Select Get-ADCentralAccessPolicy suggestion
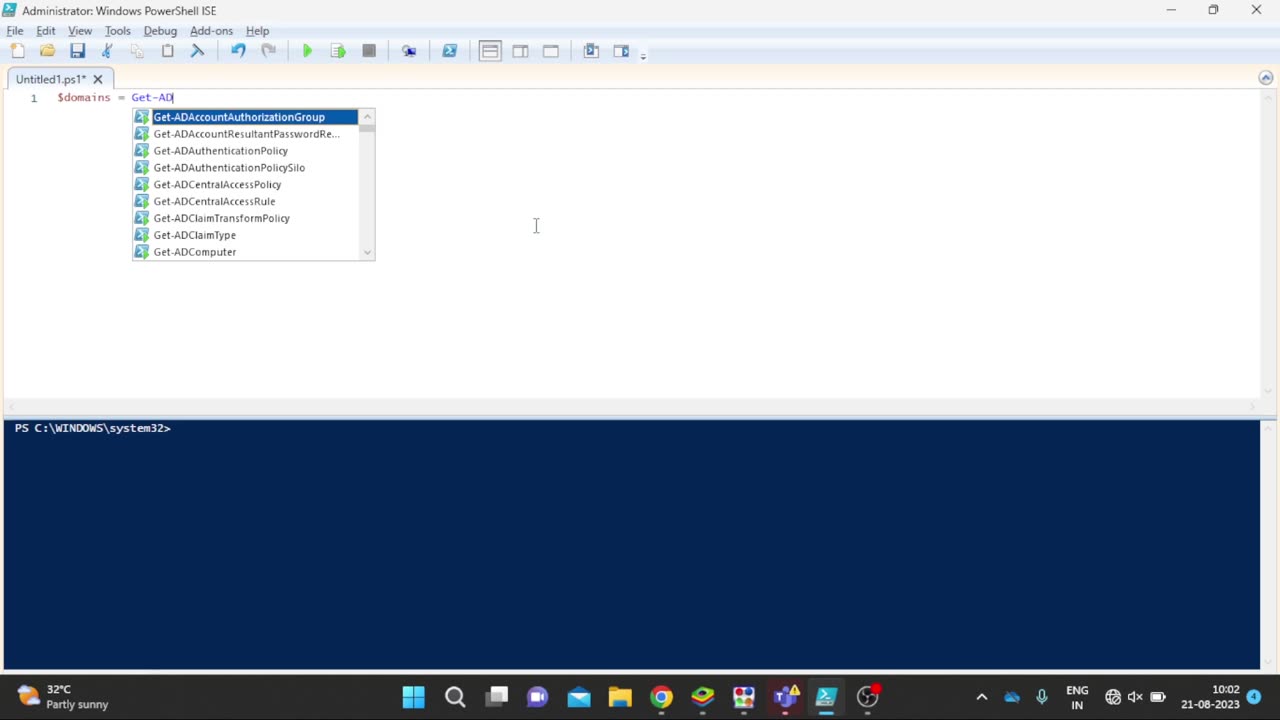 click(x=246, y=185)
